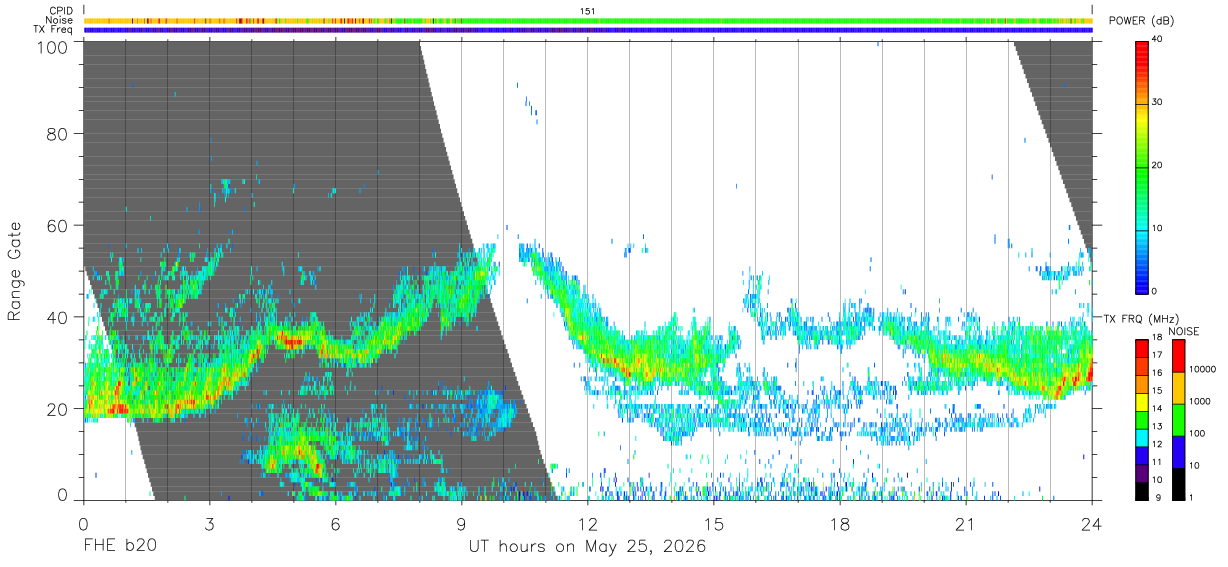Click the 10000 tick on noise scale
Image resolution: width=1228 pixels, height=567 pixels.
coord(1203,370)
